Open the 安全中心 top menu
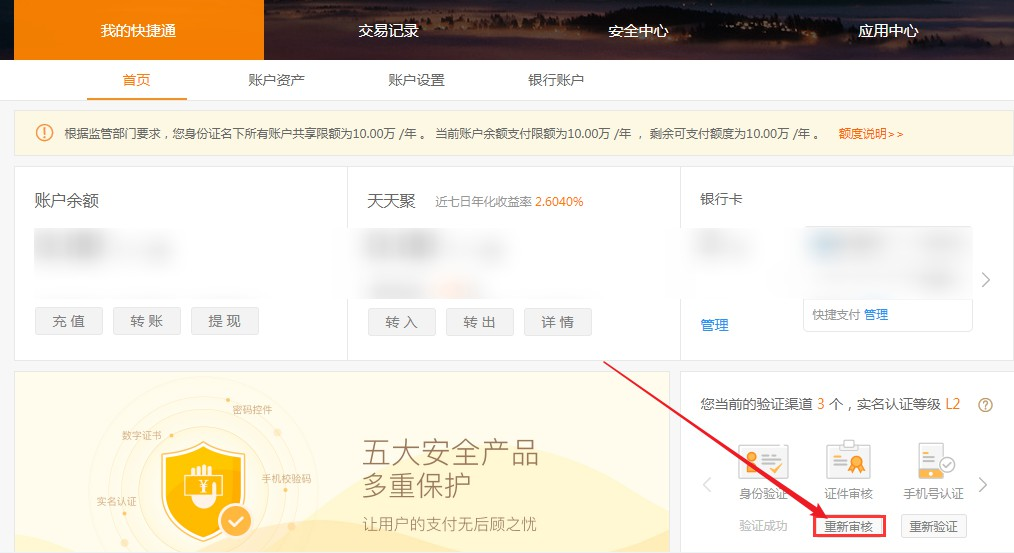The width and height of the screenshot is (1014, 553). [638, 30]
